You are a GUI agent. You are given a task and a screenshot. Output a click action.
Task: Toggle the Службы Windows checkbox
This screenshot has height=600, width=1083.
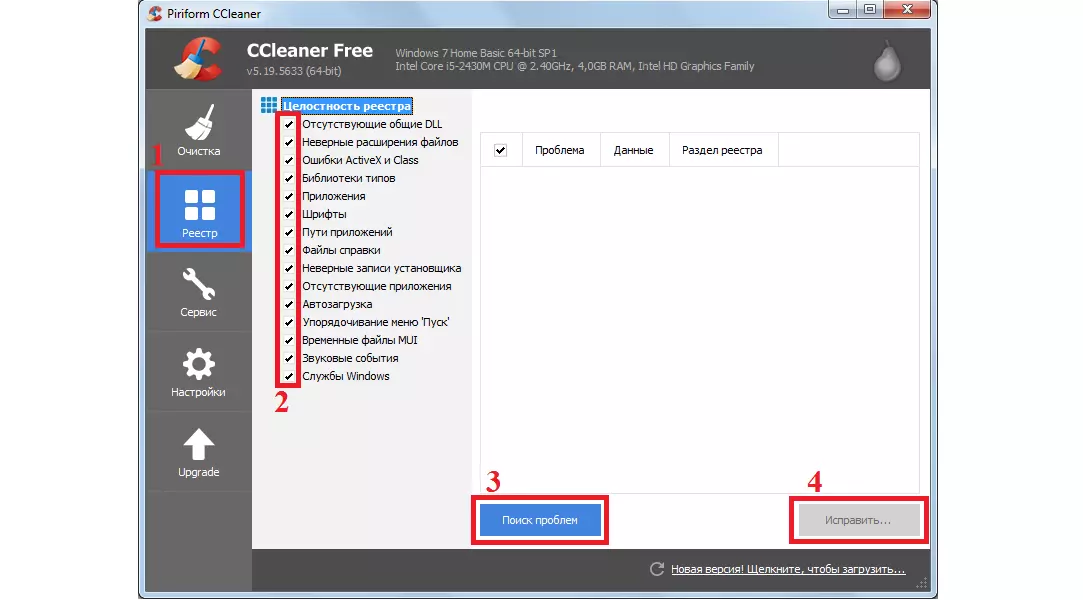289,376
